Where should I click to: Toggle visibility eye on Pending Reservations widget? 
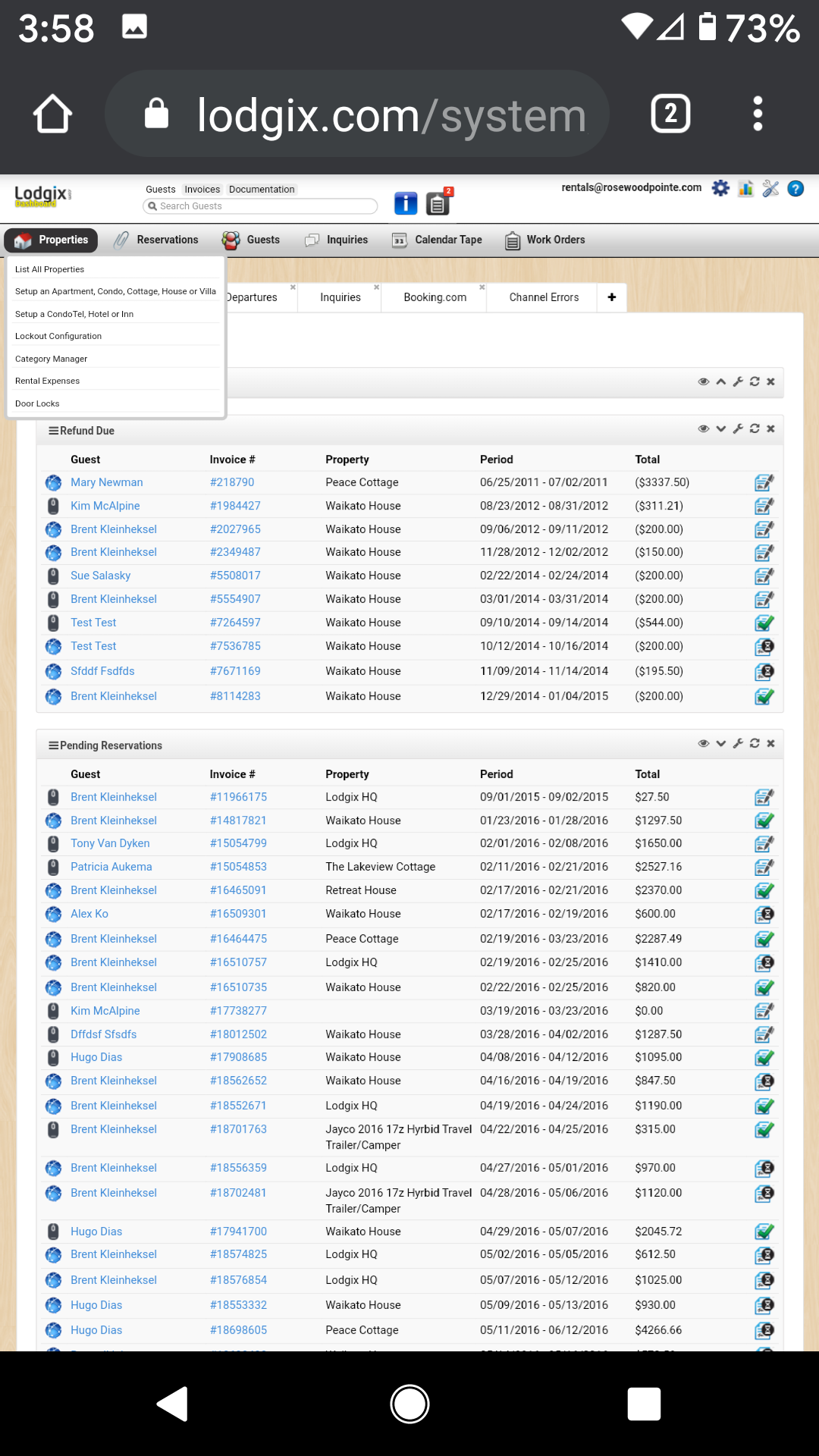pos(704,743)
